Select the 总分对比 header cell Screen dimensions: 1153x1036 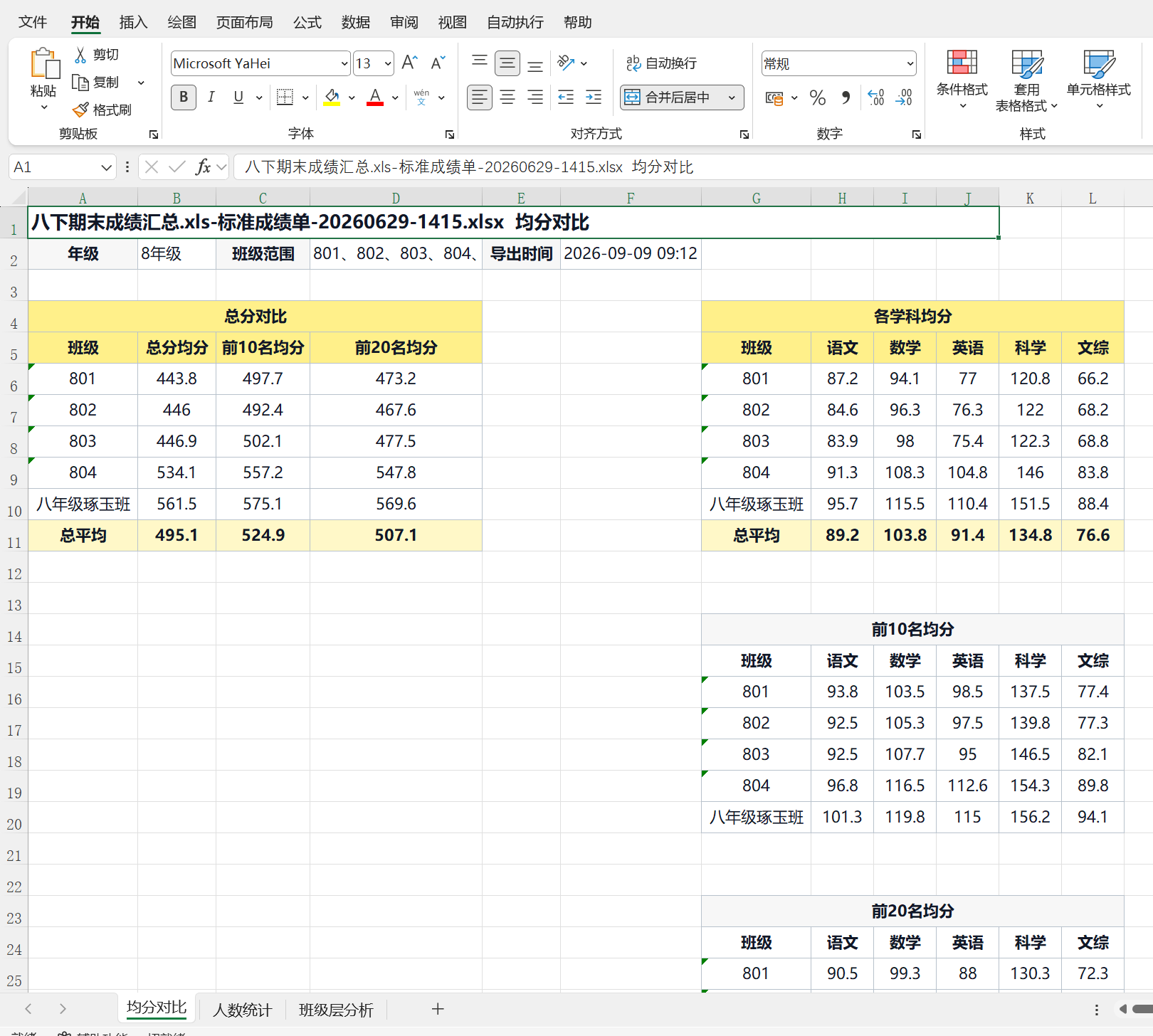point(256,316)
